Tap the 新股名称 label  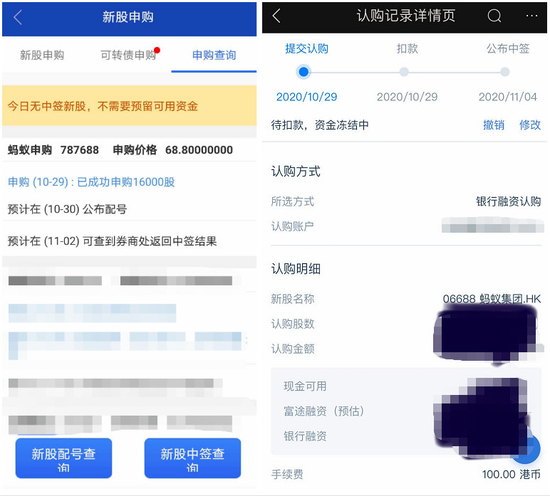[292, 299]
